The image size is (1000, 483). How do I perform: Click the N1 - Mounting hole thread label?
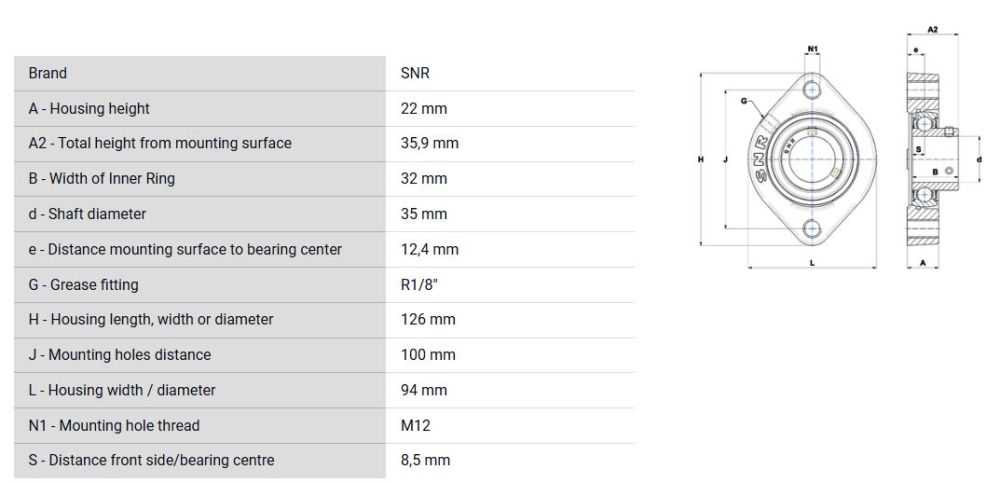pos(114,426)
